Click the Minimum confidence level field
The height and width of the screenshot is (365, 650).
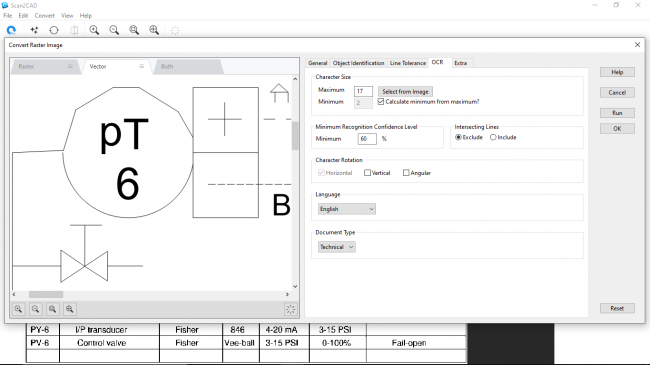coord(367,139)
